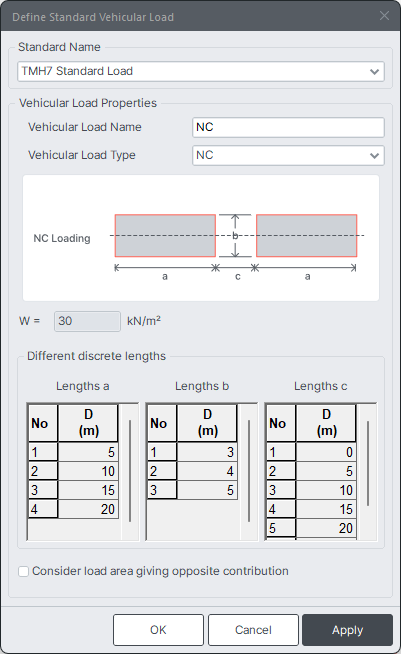Confirm with the OK button

[x=158, y=629]
